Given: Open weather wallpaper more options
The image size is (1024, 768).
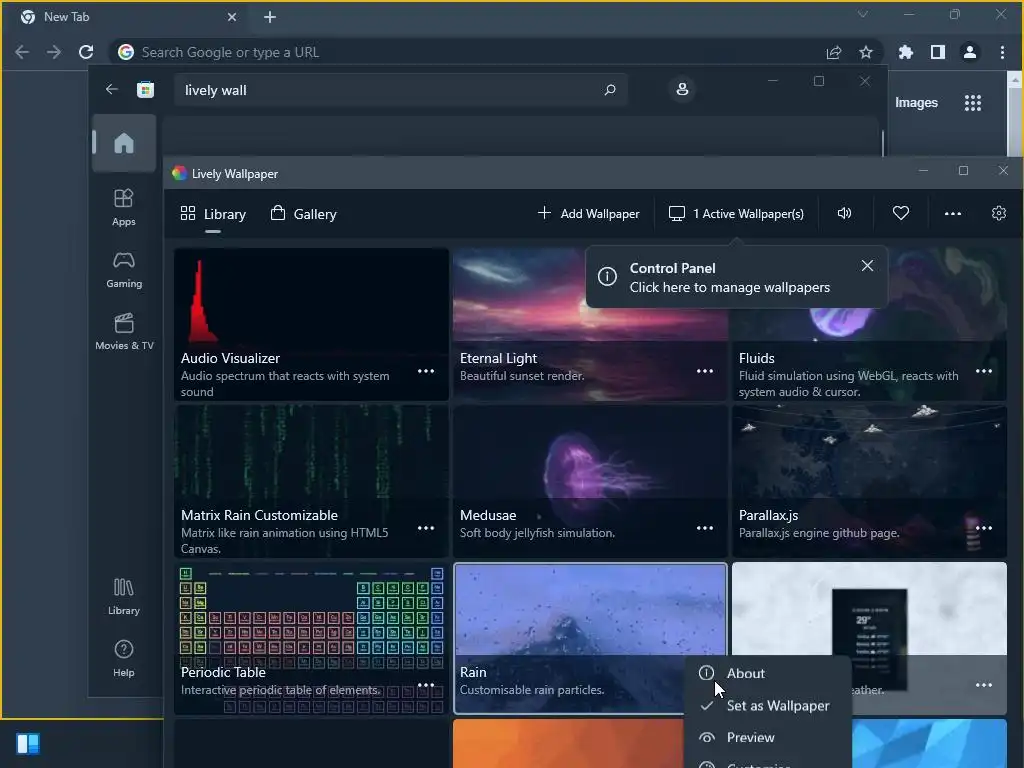Looking at the screenshot, I should tap(984, 684).
